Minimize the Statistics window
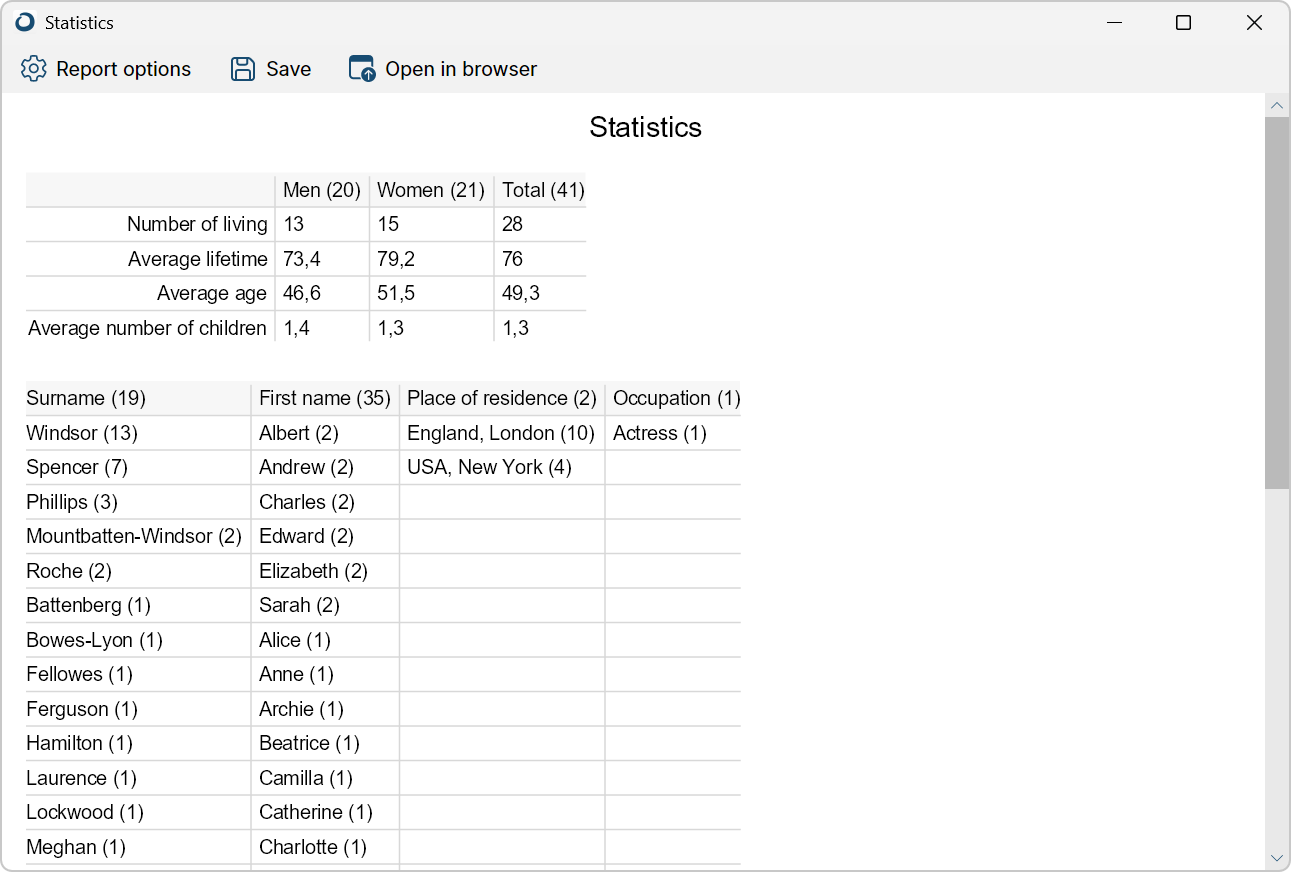Image resolution: width=1291 pixels, height=872 pixels. [x=1113, y=22]
